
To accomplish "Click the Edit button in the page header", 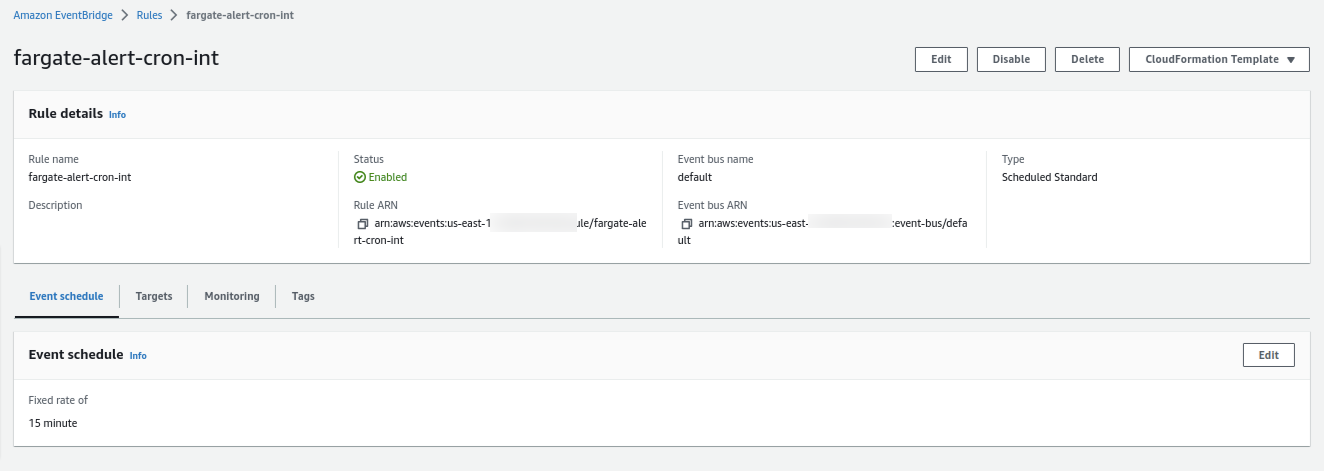I will tap(940, 59).
